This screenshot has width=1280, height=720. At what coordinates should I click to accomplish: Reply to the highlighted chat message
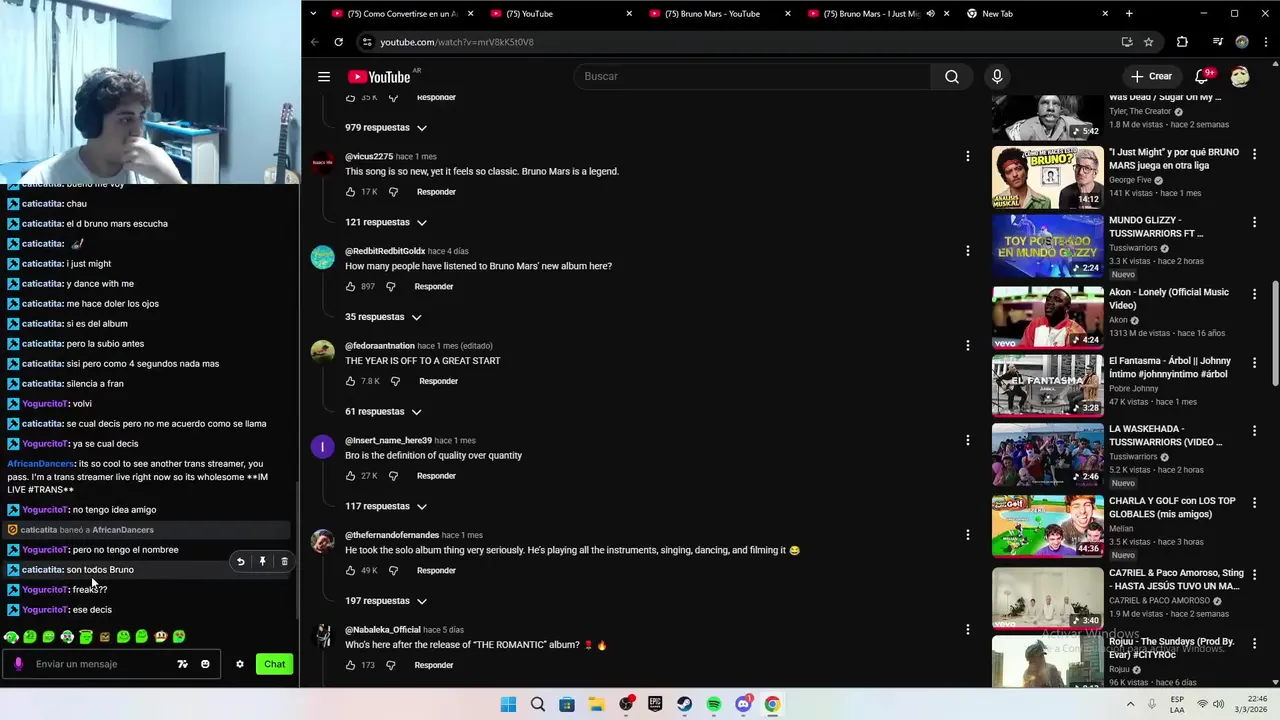pyautogui.click(x=240, y=562)
